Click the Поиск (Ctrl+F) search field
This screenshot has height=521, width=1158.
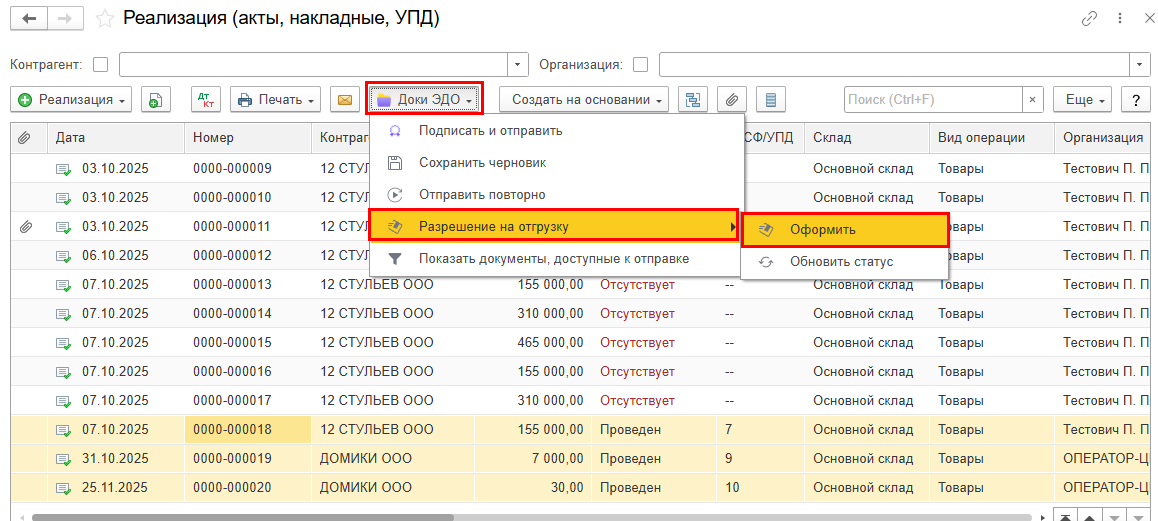coord(932,100)
